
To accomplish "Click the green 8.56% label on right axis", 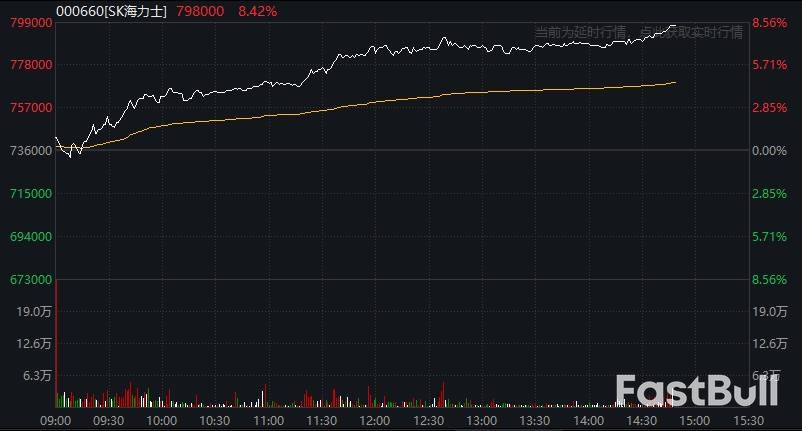I will tap(772, 280).
